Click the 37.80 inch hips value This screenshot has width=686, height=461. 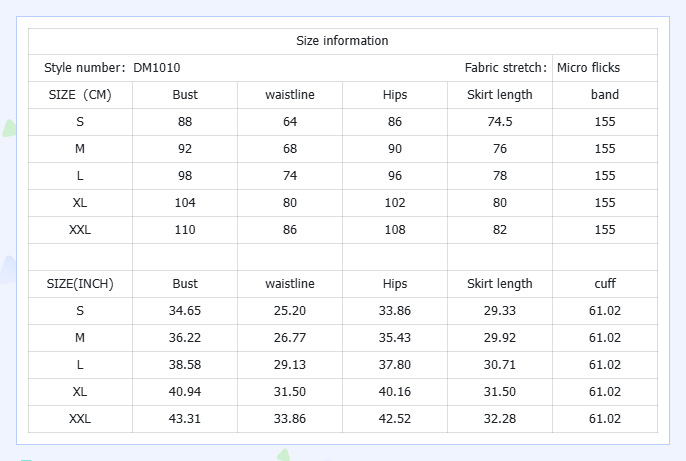coord(395,365)
